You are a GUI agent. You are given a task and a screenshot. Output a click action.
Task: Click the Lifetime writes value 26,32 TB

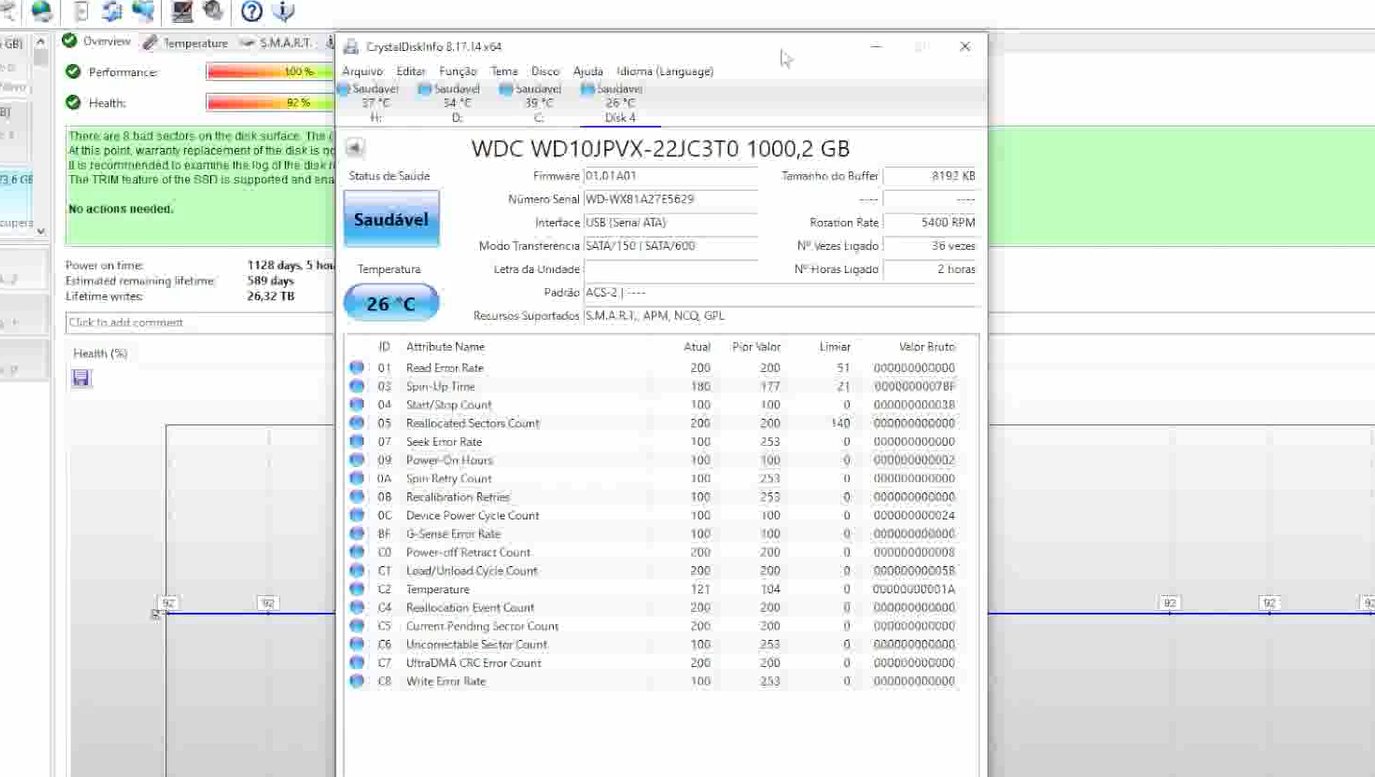(271, 296)
